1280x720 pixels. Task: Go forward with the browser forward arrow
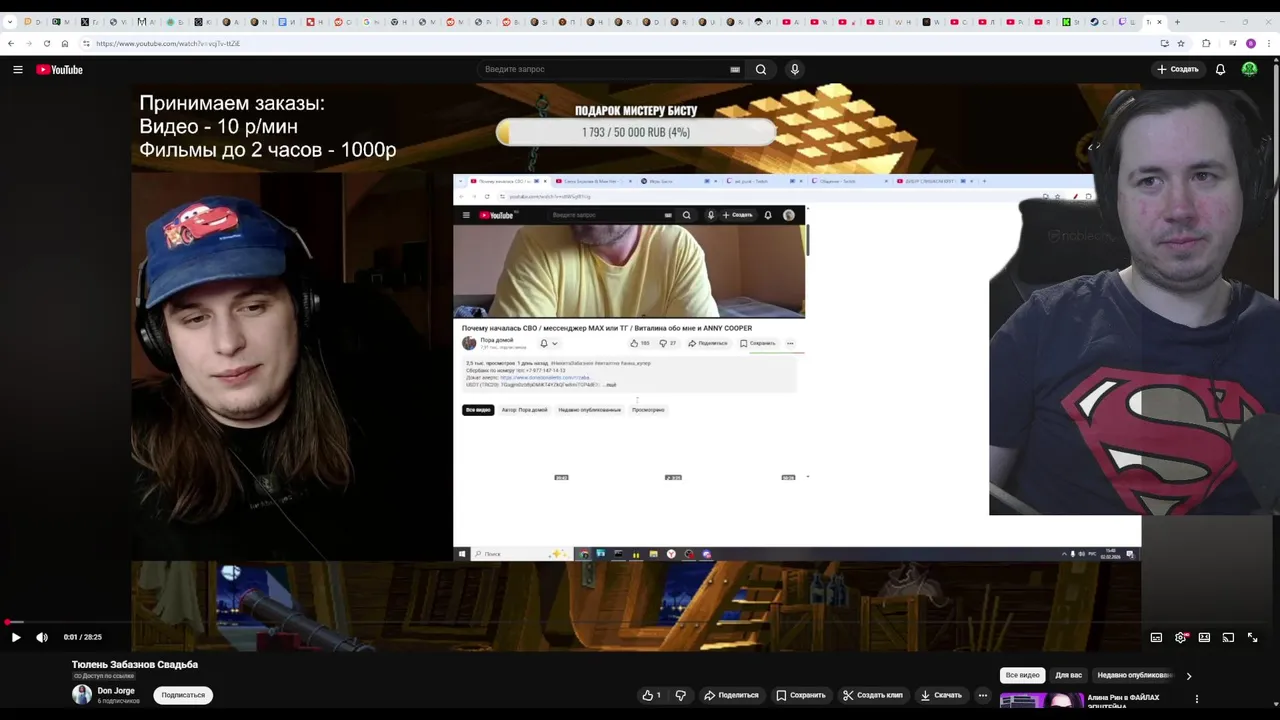coord(28,43)
